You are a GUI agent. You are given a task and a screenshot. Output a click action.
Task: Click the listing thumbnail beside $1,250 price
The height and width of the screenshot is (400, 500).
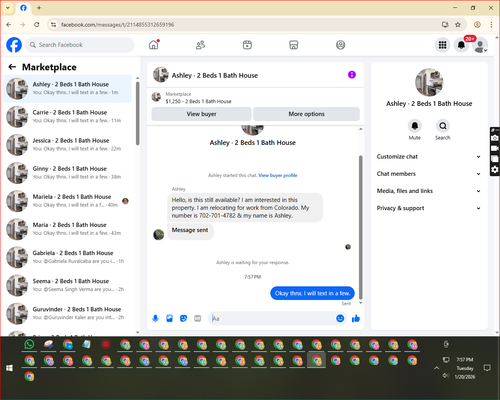tap(156, 97)
